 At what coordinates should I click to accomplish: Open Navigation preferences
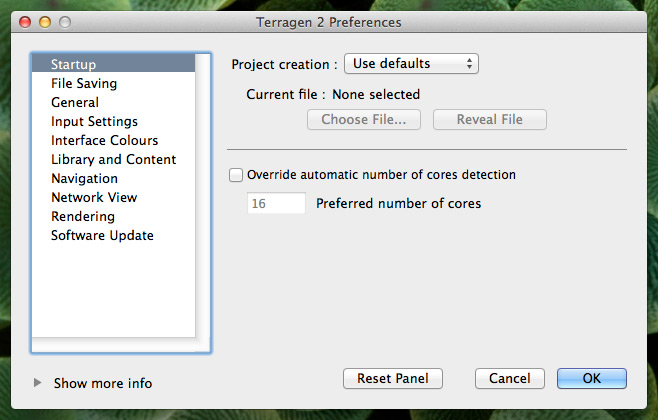(x=113, y=178)
